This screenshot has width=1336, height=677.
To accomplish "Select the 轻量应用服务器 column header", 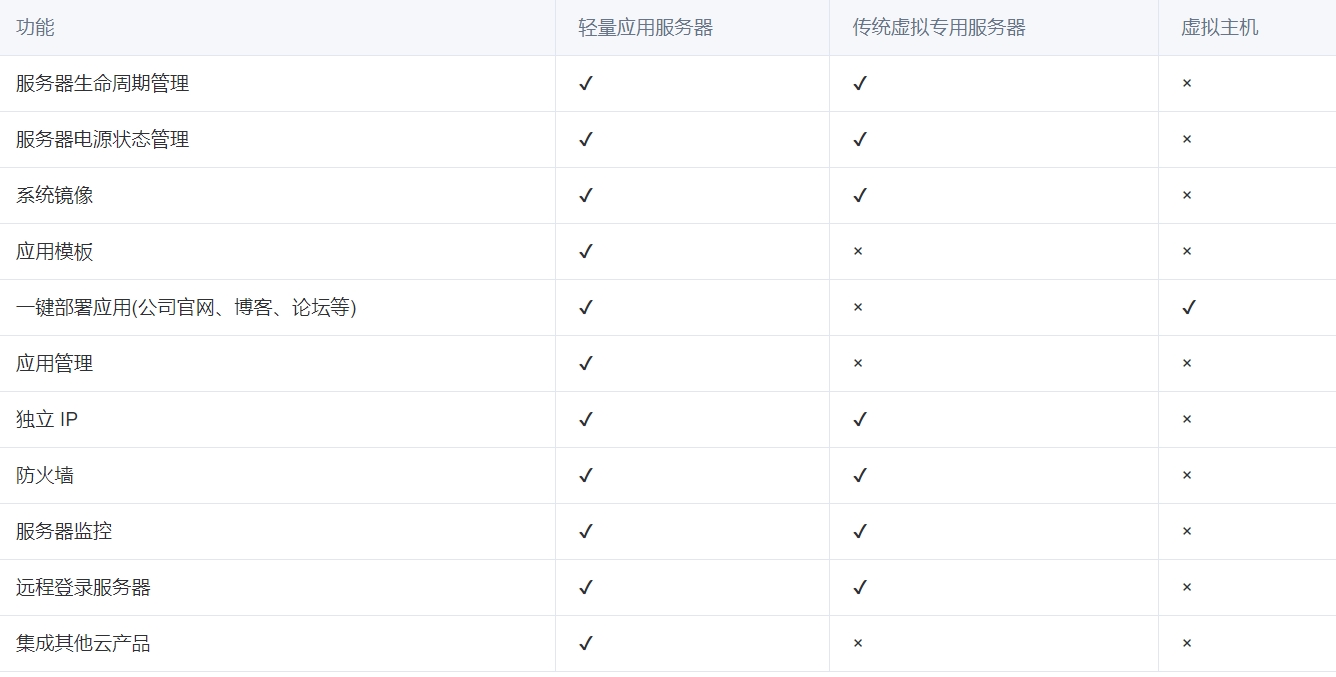I will tap(646, 28).
